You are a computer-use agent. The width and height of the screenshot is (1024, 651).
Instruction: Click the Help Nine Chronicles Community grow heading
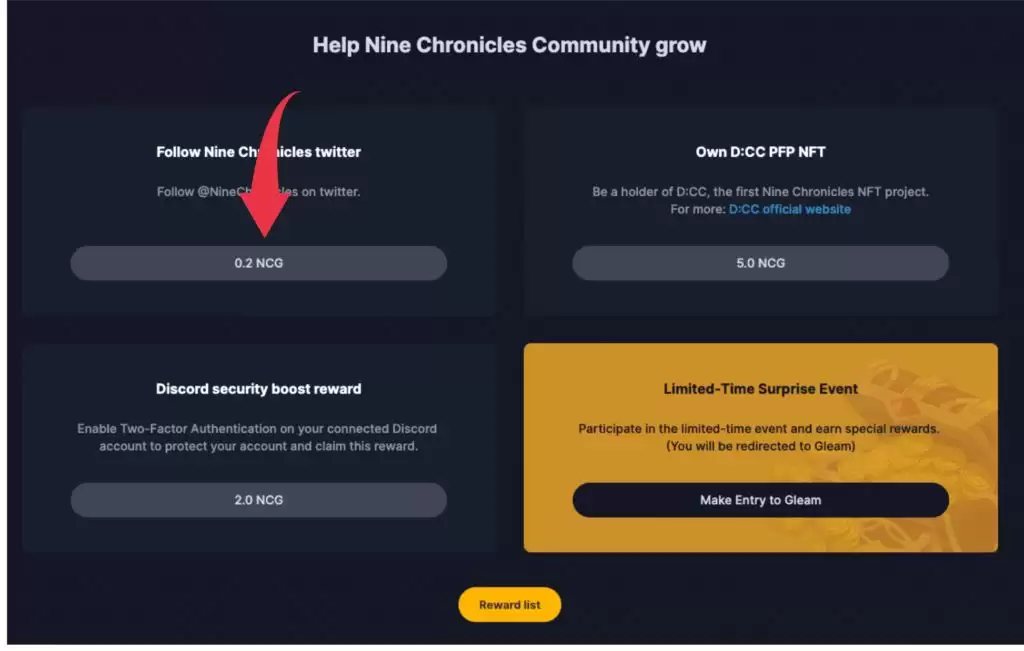[509, 45]
